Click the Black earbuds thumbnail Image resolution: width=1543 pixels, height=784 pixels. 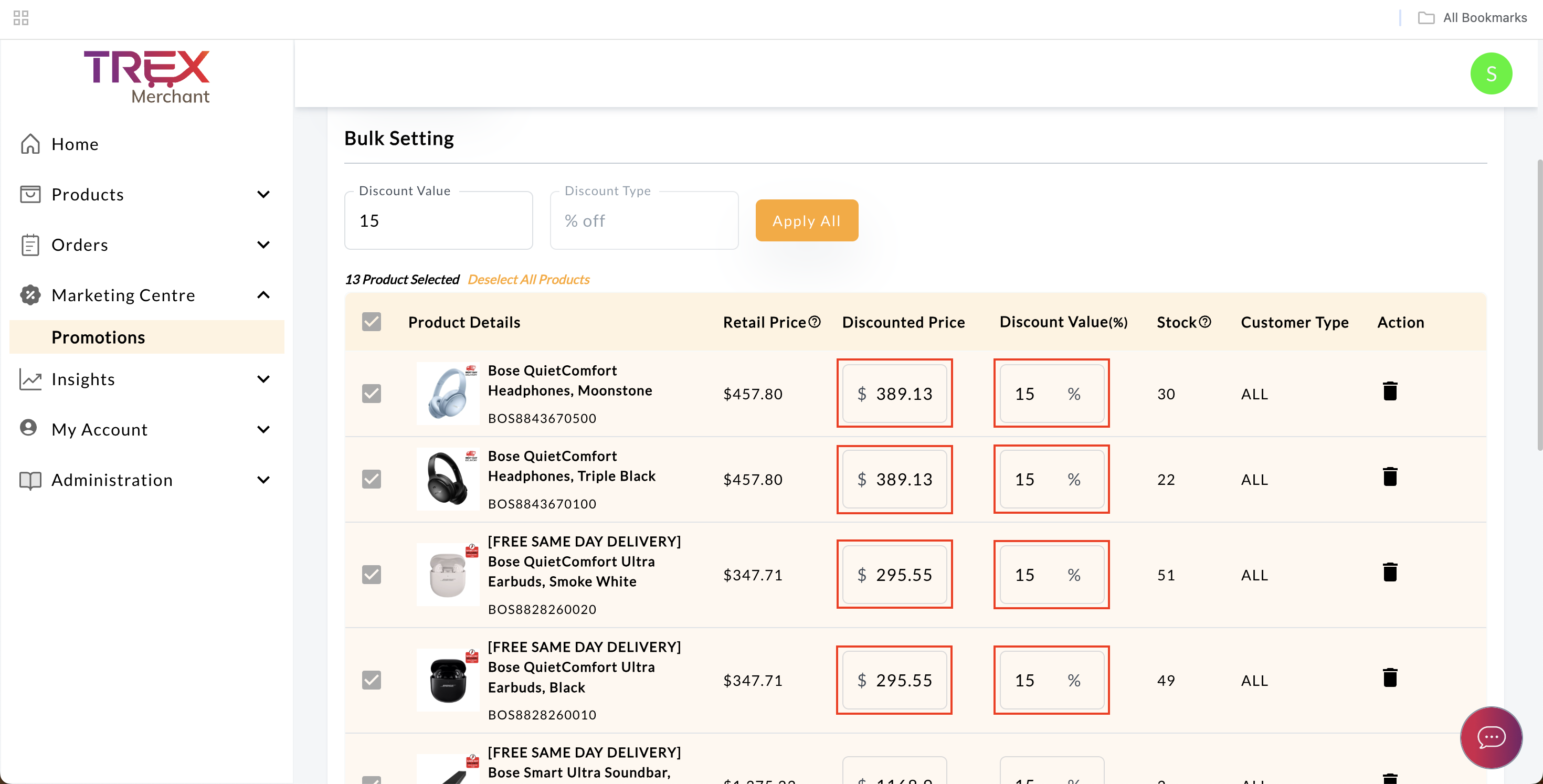448,680
